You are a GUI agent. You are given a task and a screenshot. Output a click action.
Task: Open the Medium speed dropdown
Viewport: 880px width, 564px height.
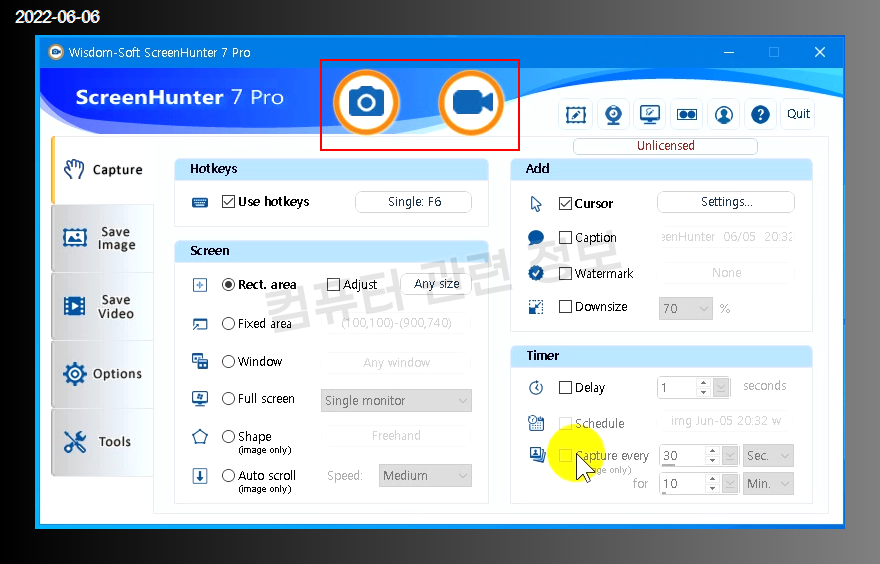pos(425,475)
